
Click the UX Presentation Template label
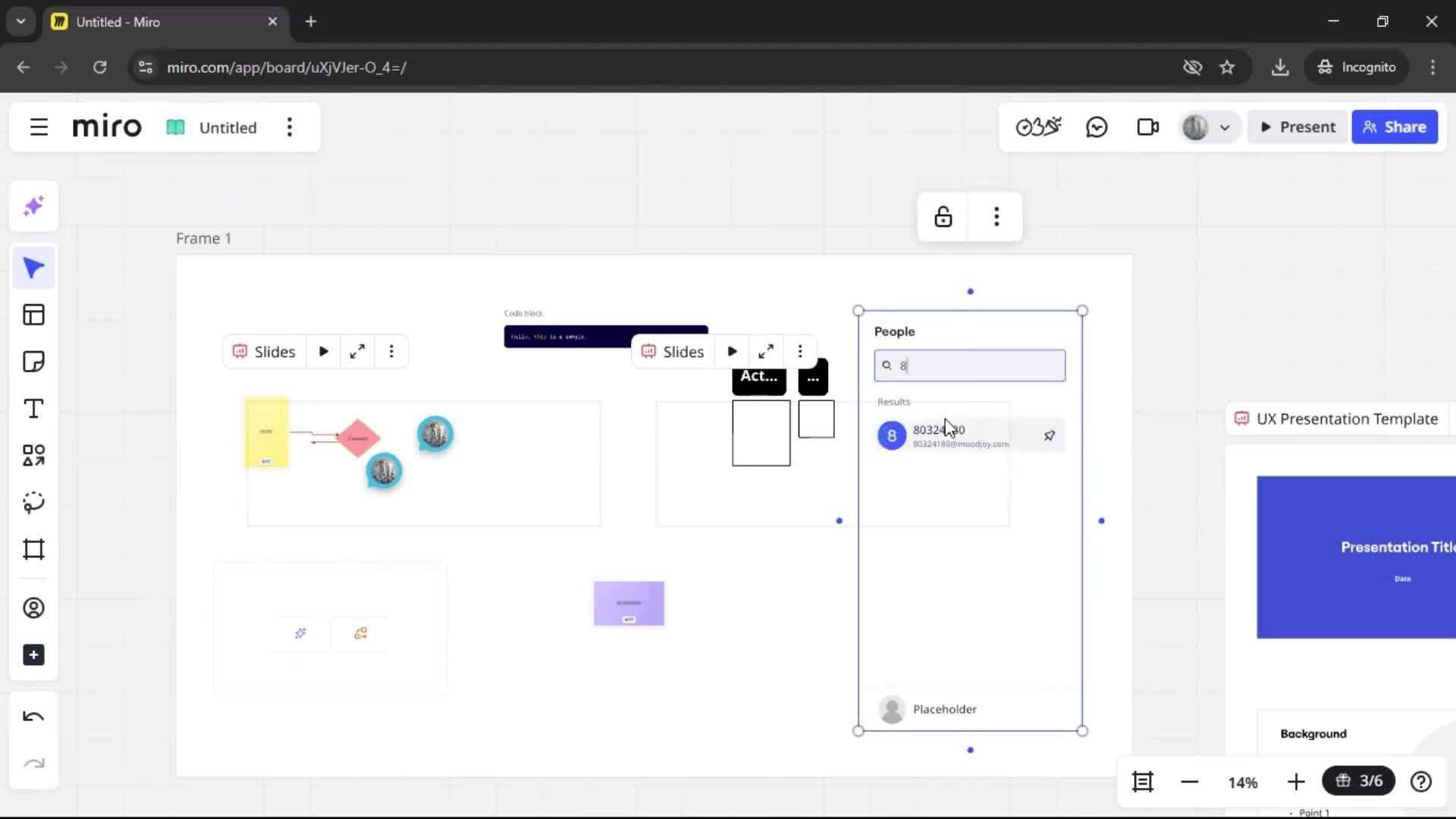click(x=1347, y=419)
